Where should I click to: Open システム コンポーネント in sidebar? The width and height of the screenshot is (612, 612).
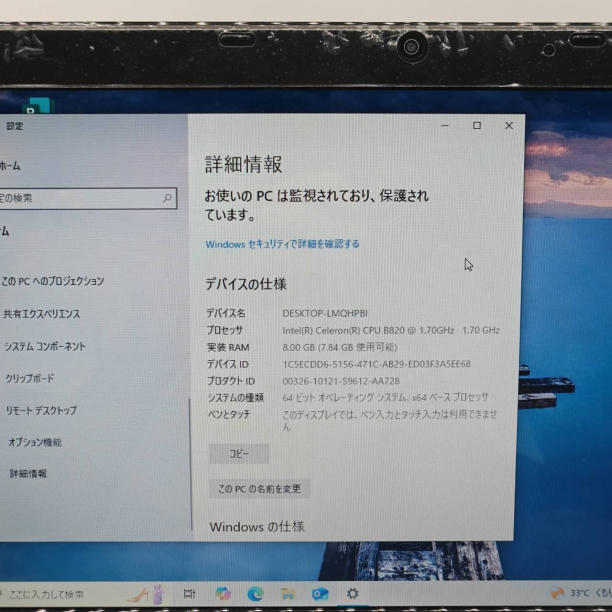(x=44, y=346)
